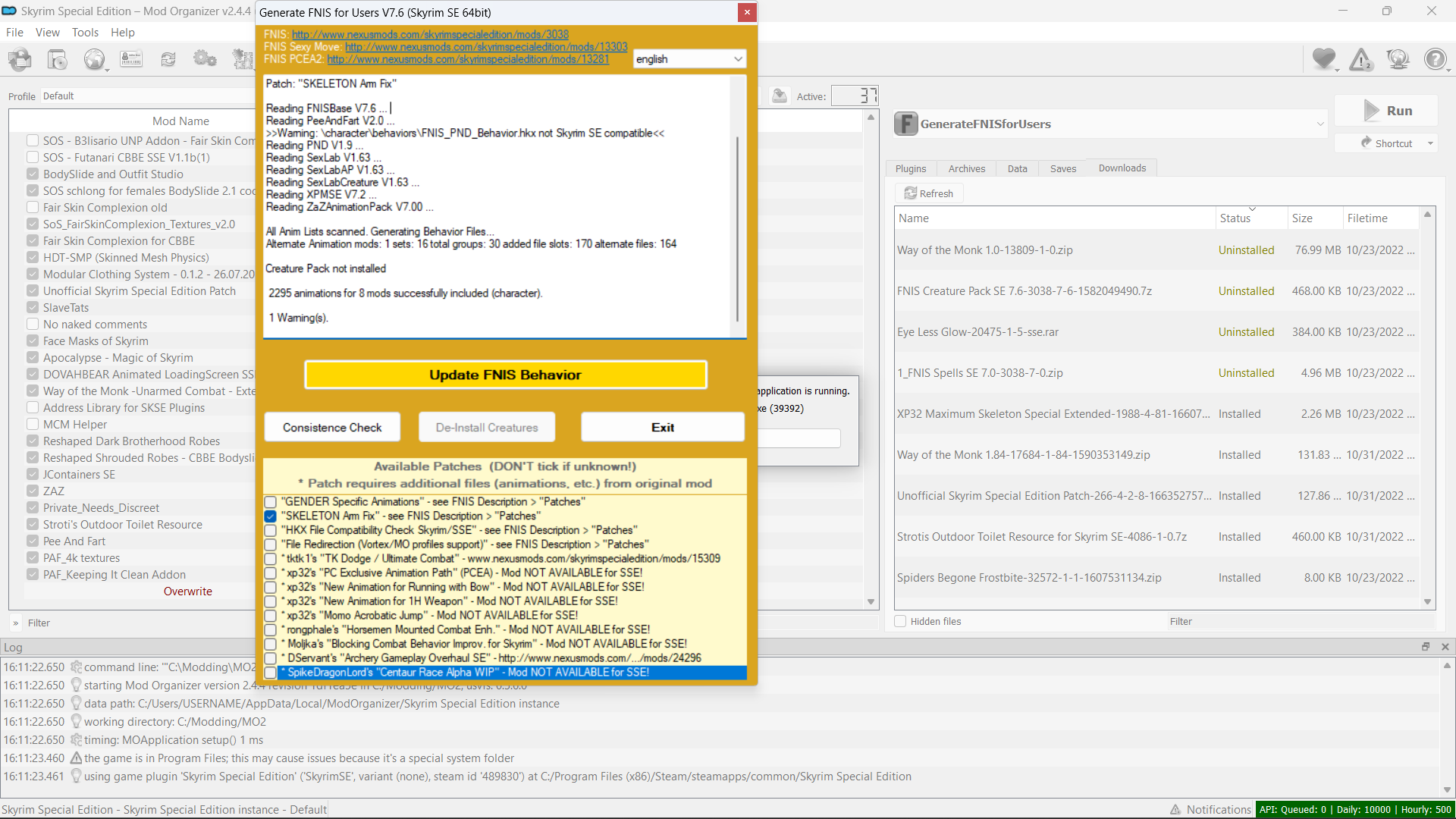Click the float log panel icon
The height and width of the screenshot is (819, 1456).
1426,647
